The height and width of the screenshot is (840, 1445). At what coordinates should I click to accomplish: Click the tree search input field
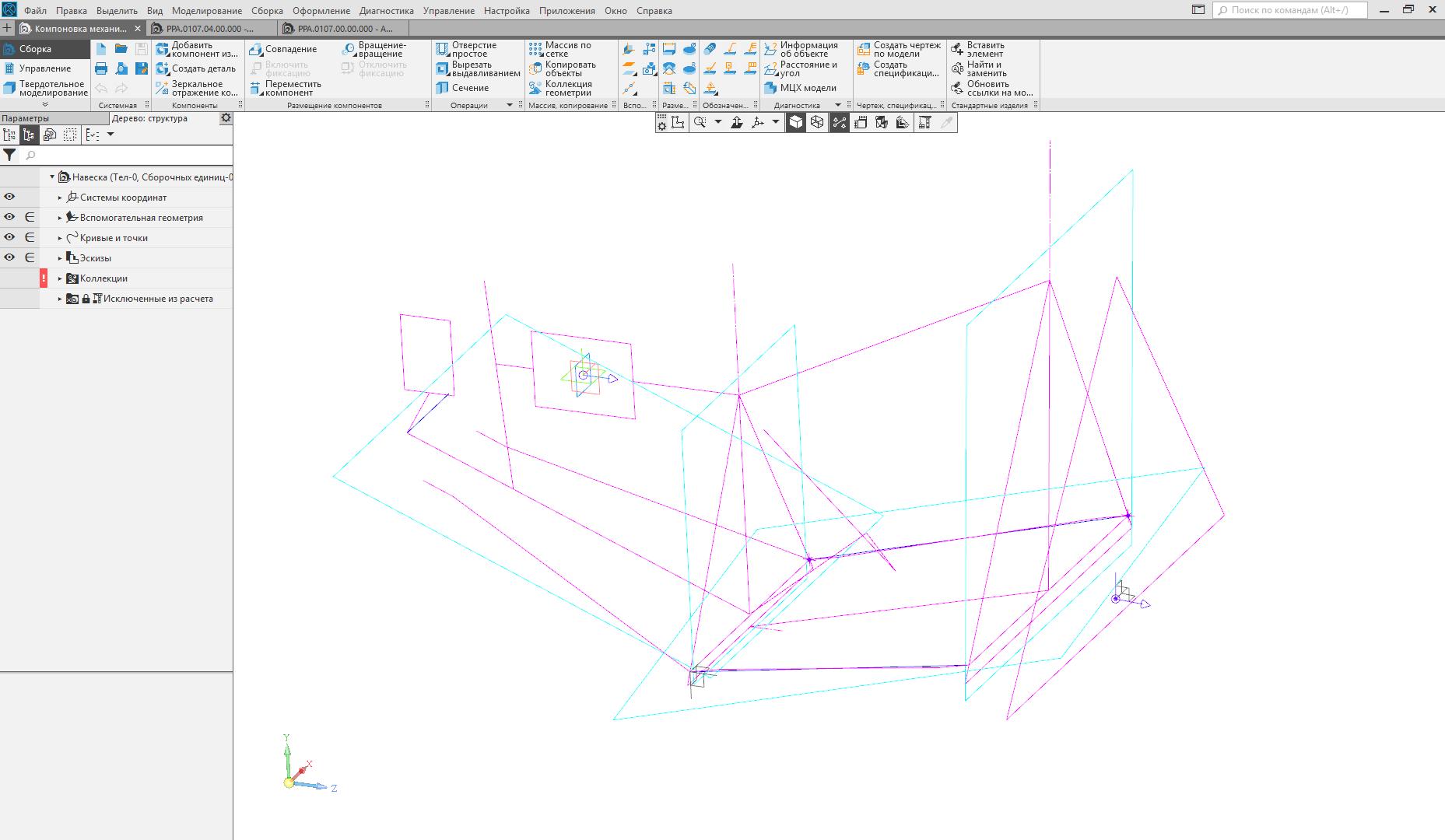pos(125,156)
